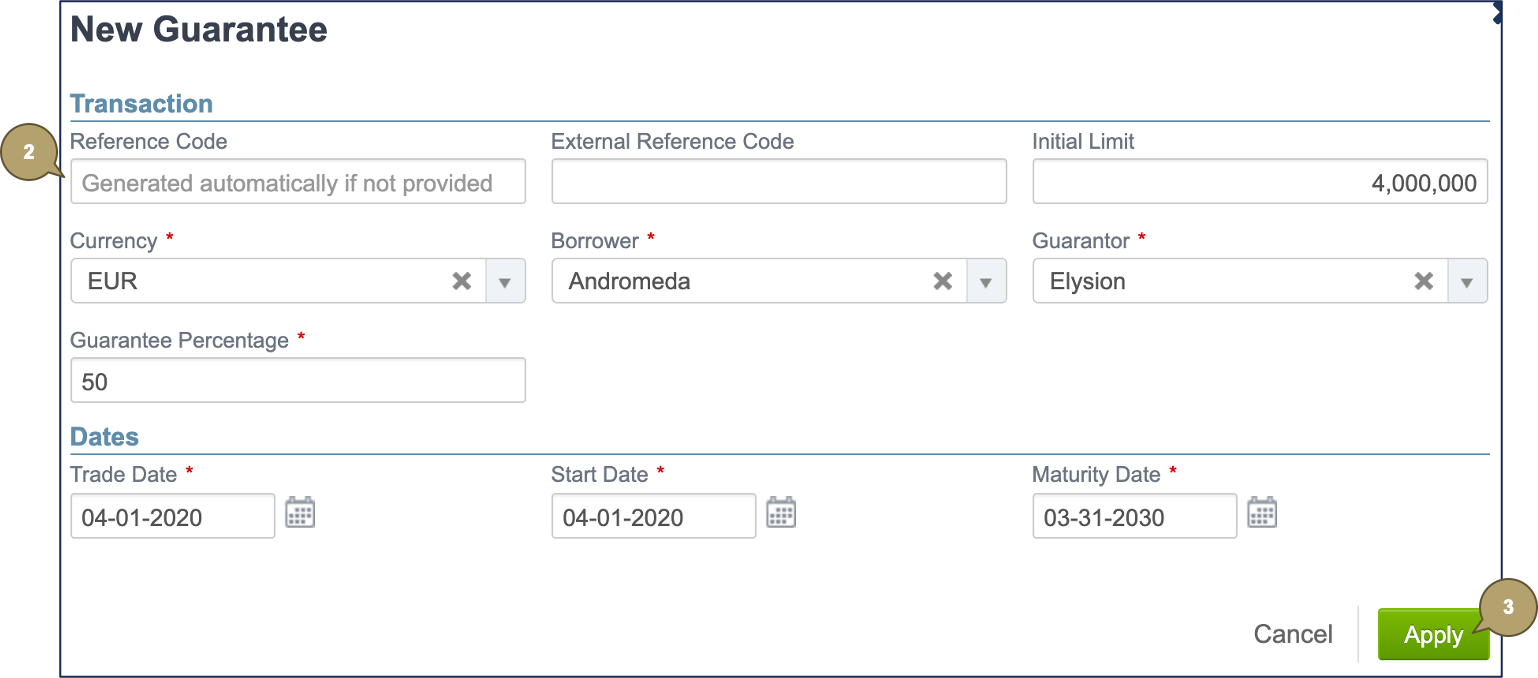
Task: Cancel the New Guarantee dialog
Action: pos(1292,635)
